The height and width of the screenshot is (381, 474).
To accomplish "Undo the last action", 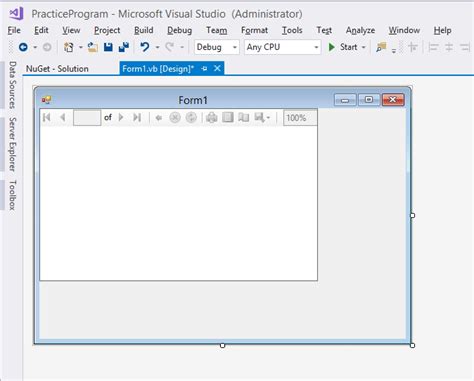I will (x=145, y=47).
